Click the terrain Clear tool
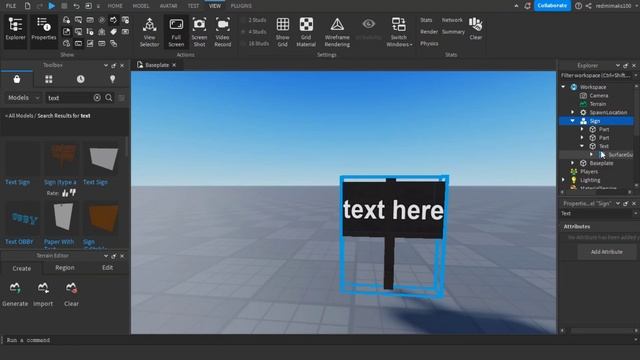This screenshot has height=360, width=640. [x=71, y=294]
